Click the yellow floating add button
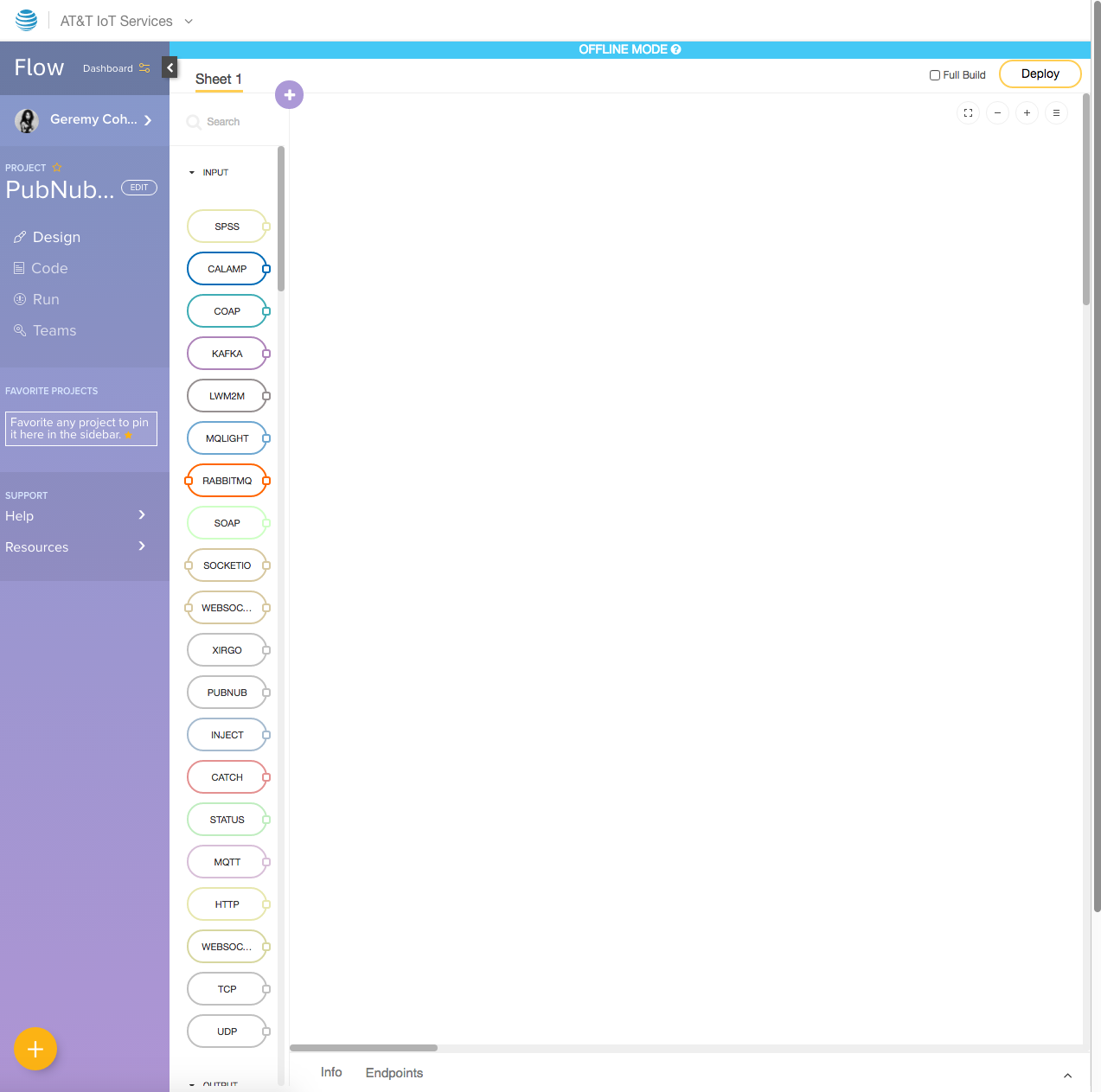The width and height of the screenshot is (1101, 1092). click(35, 1049)
